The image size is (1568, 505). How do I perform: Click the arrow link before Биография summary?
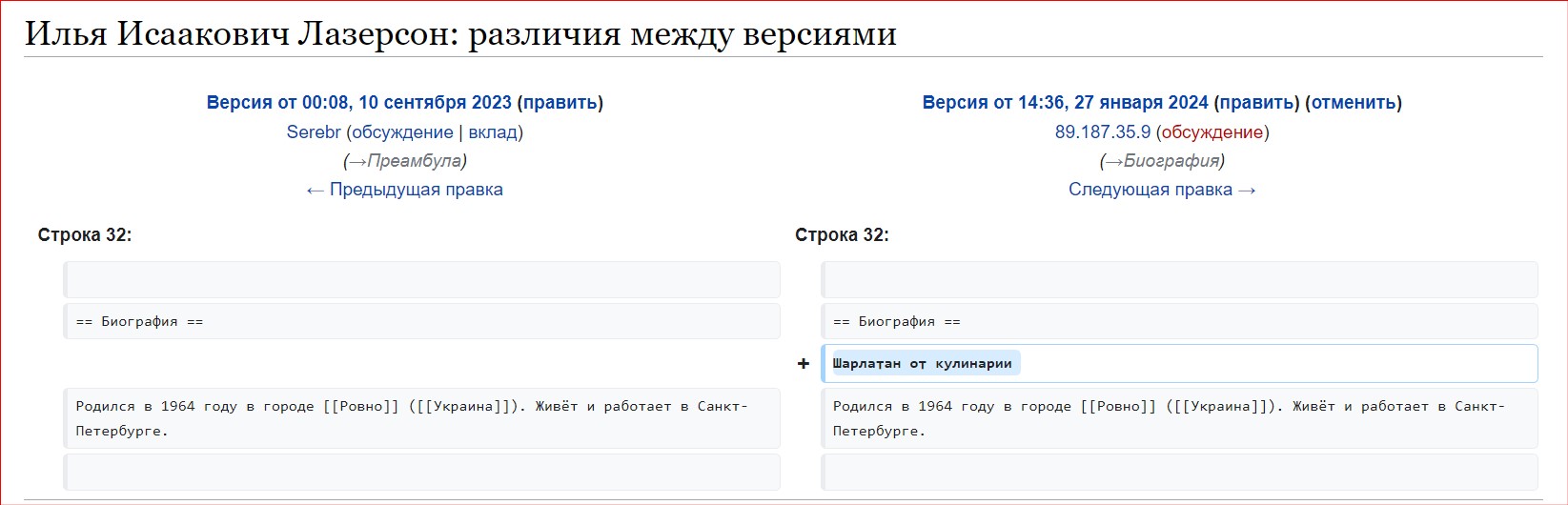(x=1113, y=161)
